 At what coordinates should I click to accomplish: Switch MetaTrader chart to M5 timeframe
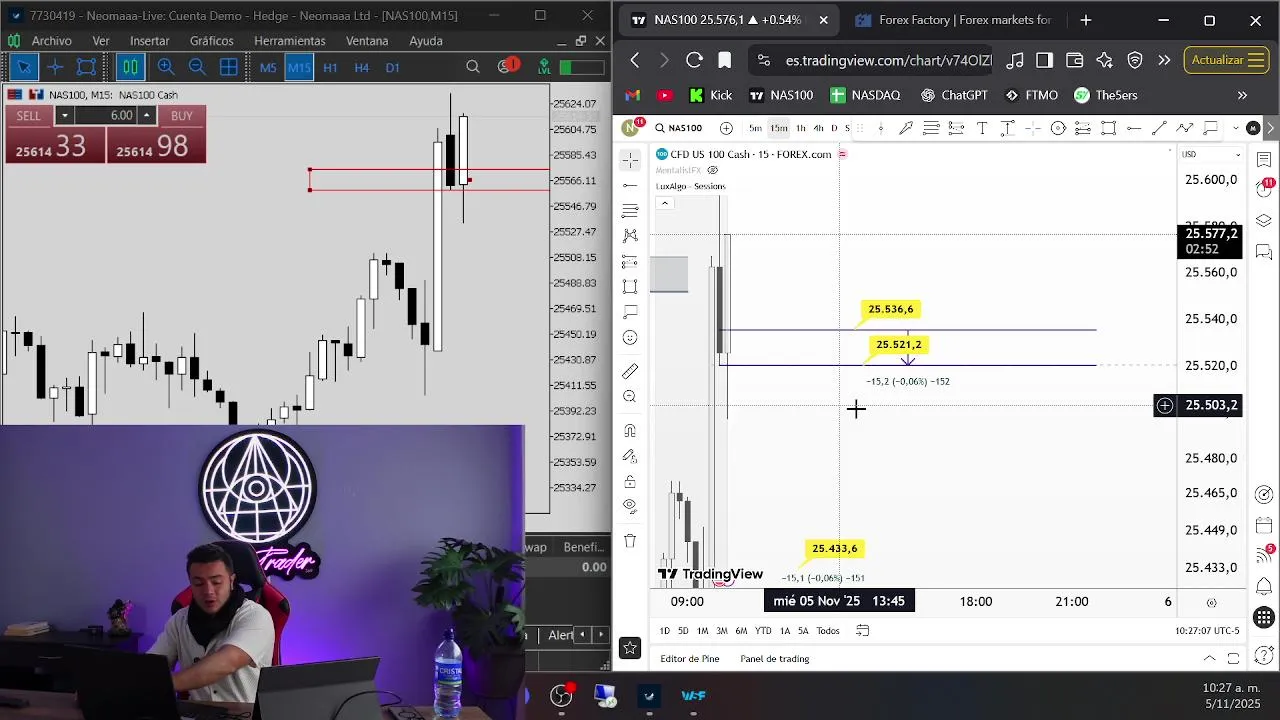tap(268, 67)
